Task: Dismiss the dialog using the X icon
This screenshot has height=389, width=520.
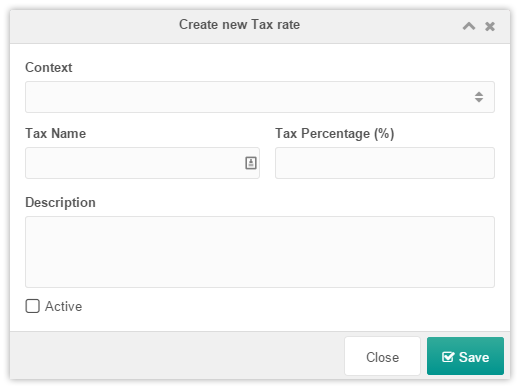Action: (x=490, y=26)
